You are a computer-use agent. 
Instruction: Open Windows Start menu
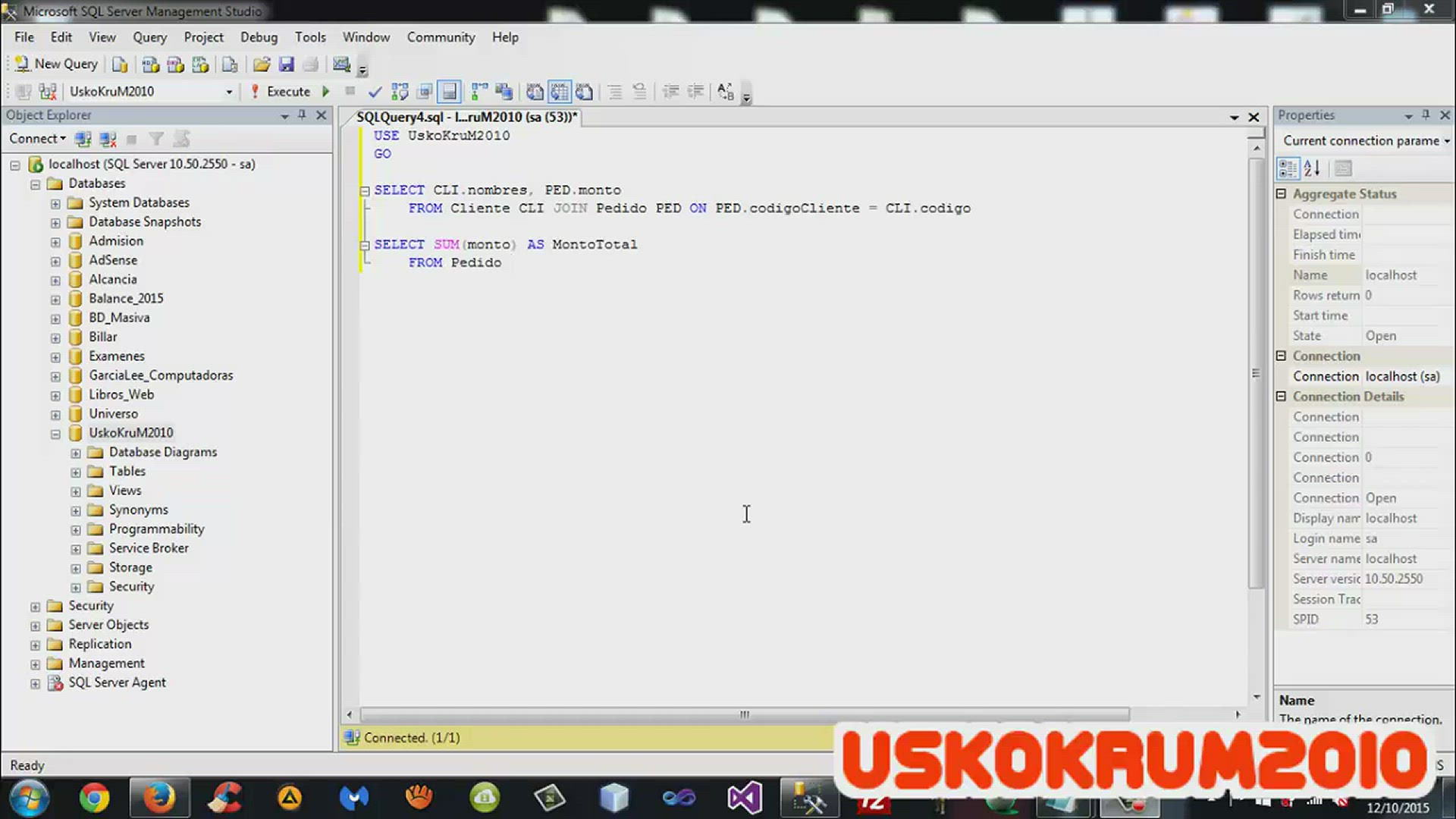point(30,799)
